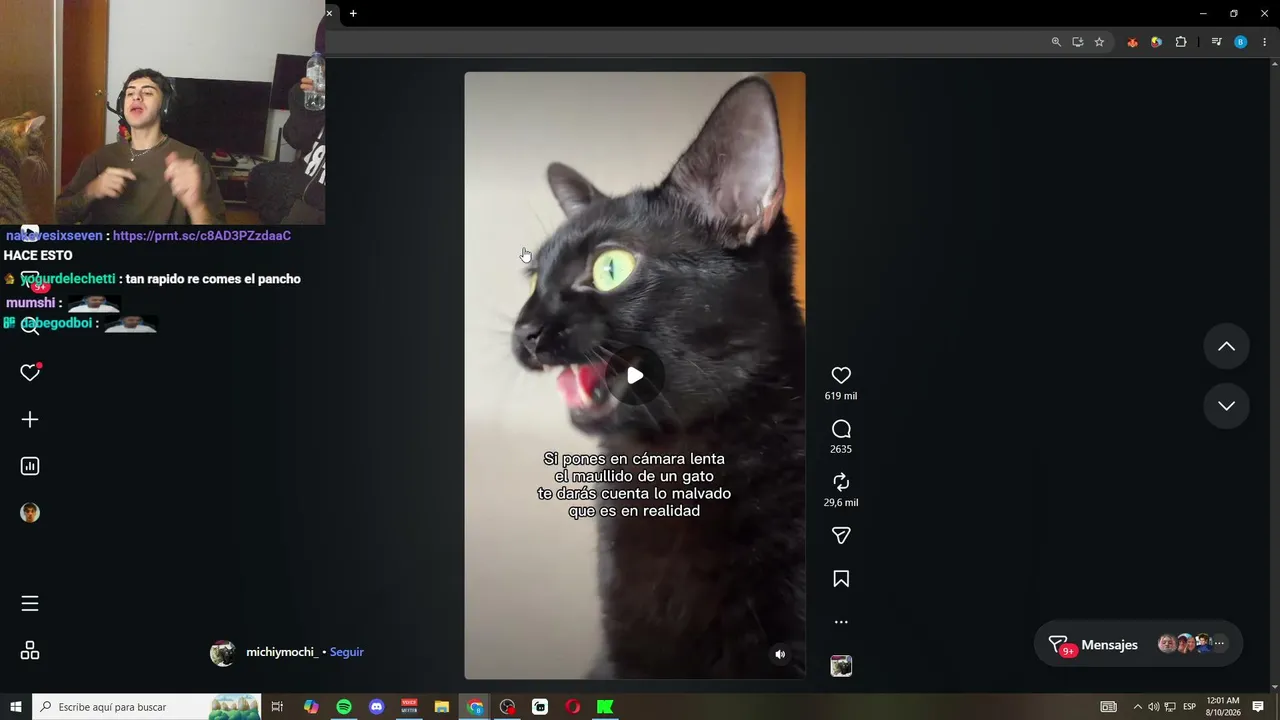Open michiymochi_ profile avatar
1280x720 pixels.
(222, 653)
